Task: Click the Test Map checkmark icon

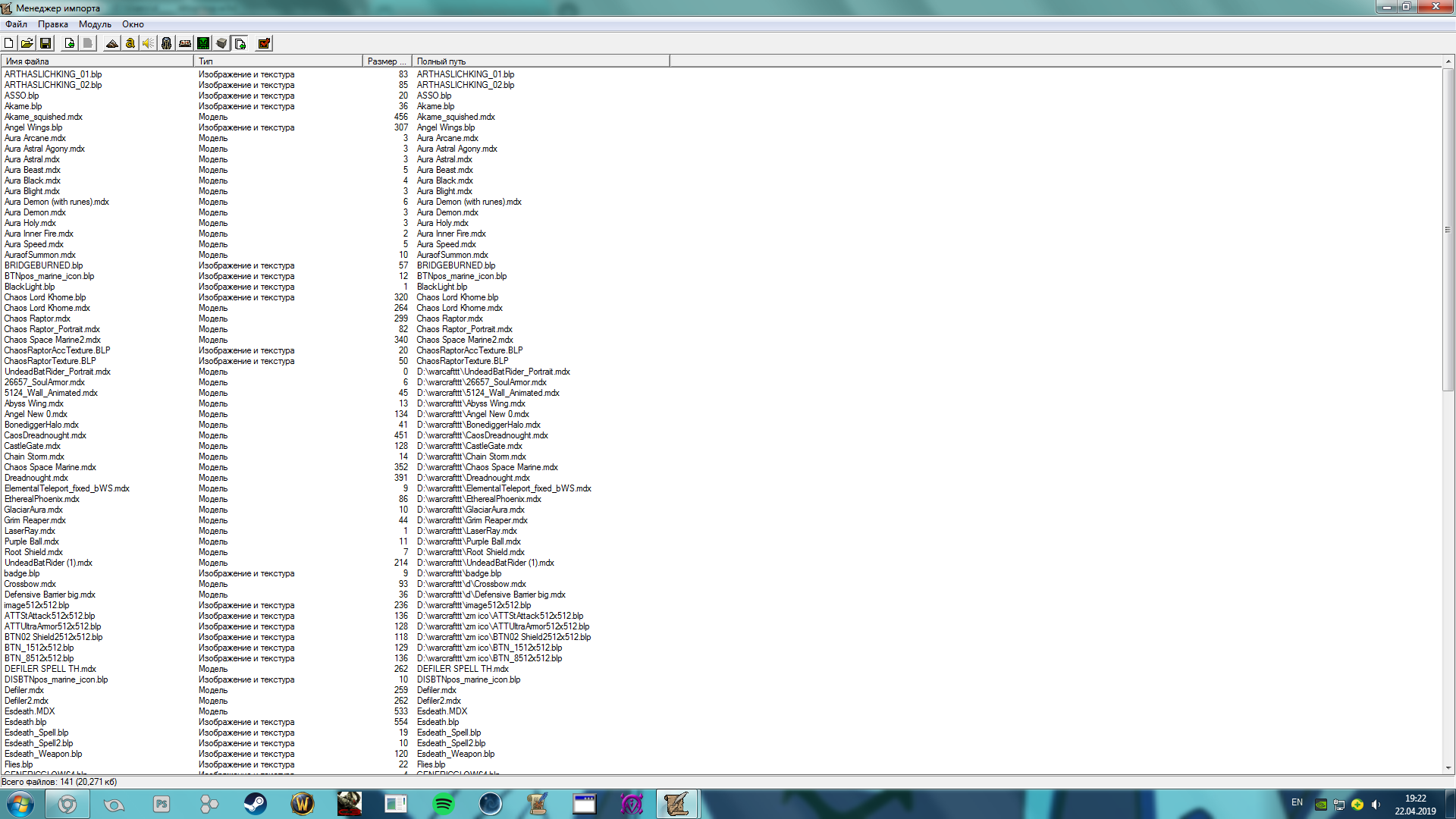Action: pyautogui.click(x=264, y=43)
